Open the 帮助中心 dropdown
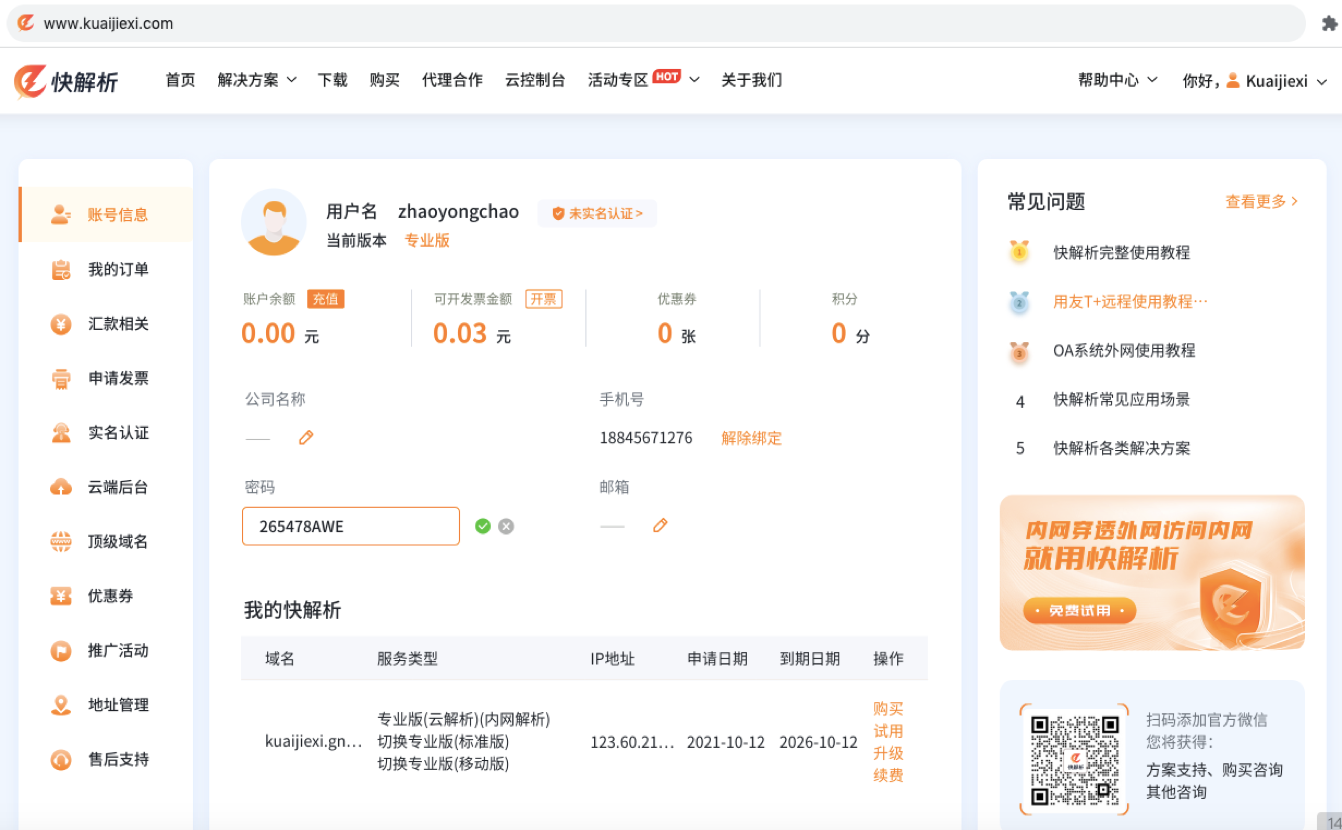The height and width of the screenshot is (830, 1342). 1117,80
